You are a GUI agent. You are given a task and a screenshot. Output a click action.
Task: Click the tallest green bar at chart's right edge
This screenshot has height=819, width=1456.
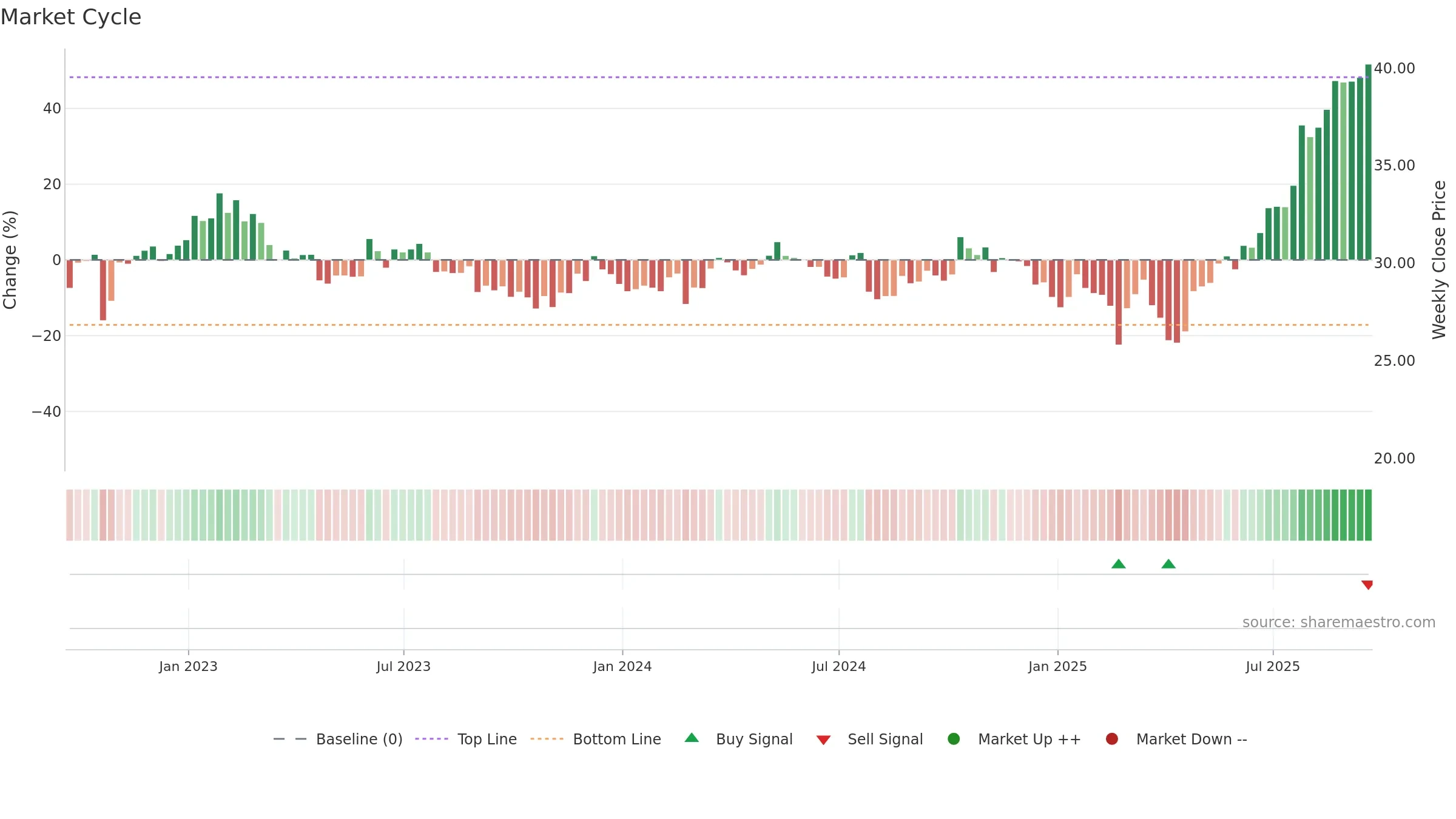pos(1368,162)
